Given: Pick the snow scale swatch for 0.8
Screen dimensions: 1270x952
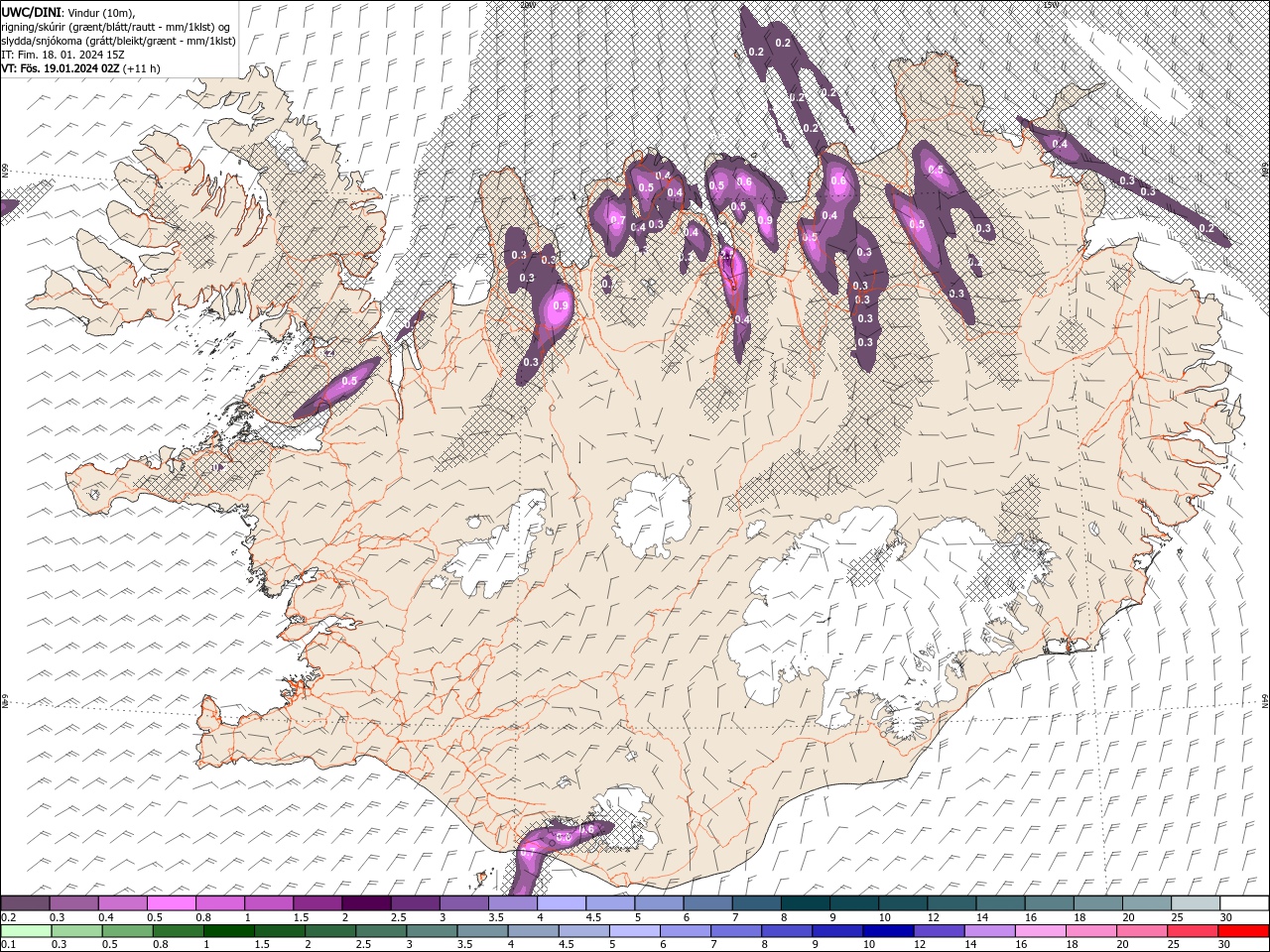Looking at the screenshot, I should (220, 903).
